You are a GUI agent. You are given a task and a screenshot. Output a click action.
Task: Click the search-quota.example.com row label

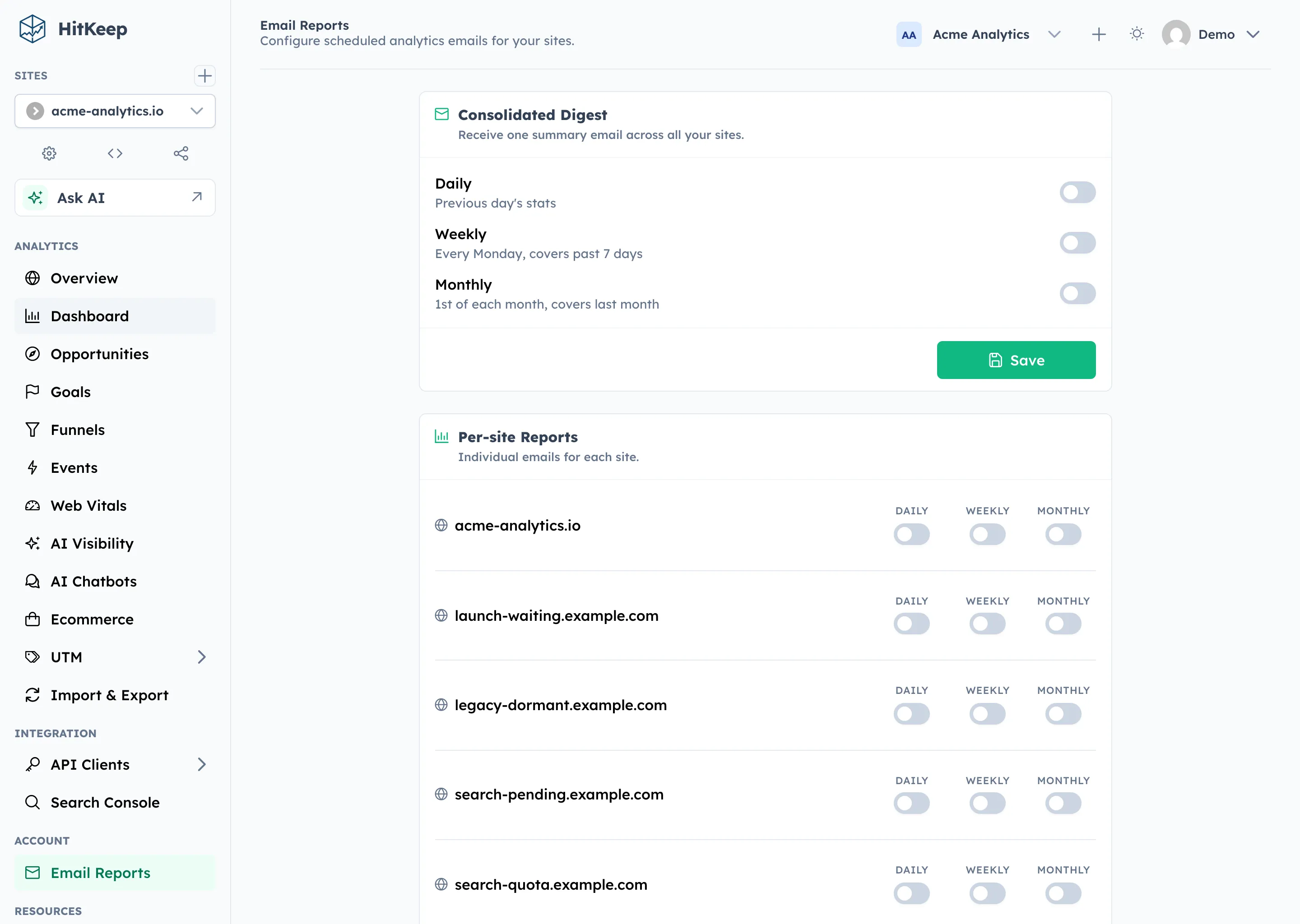coord(551,884)
